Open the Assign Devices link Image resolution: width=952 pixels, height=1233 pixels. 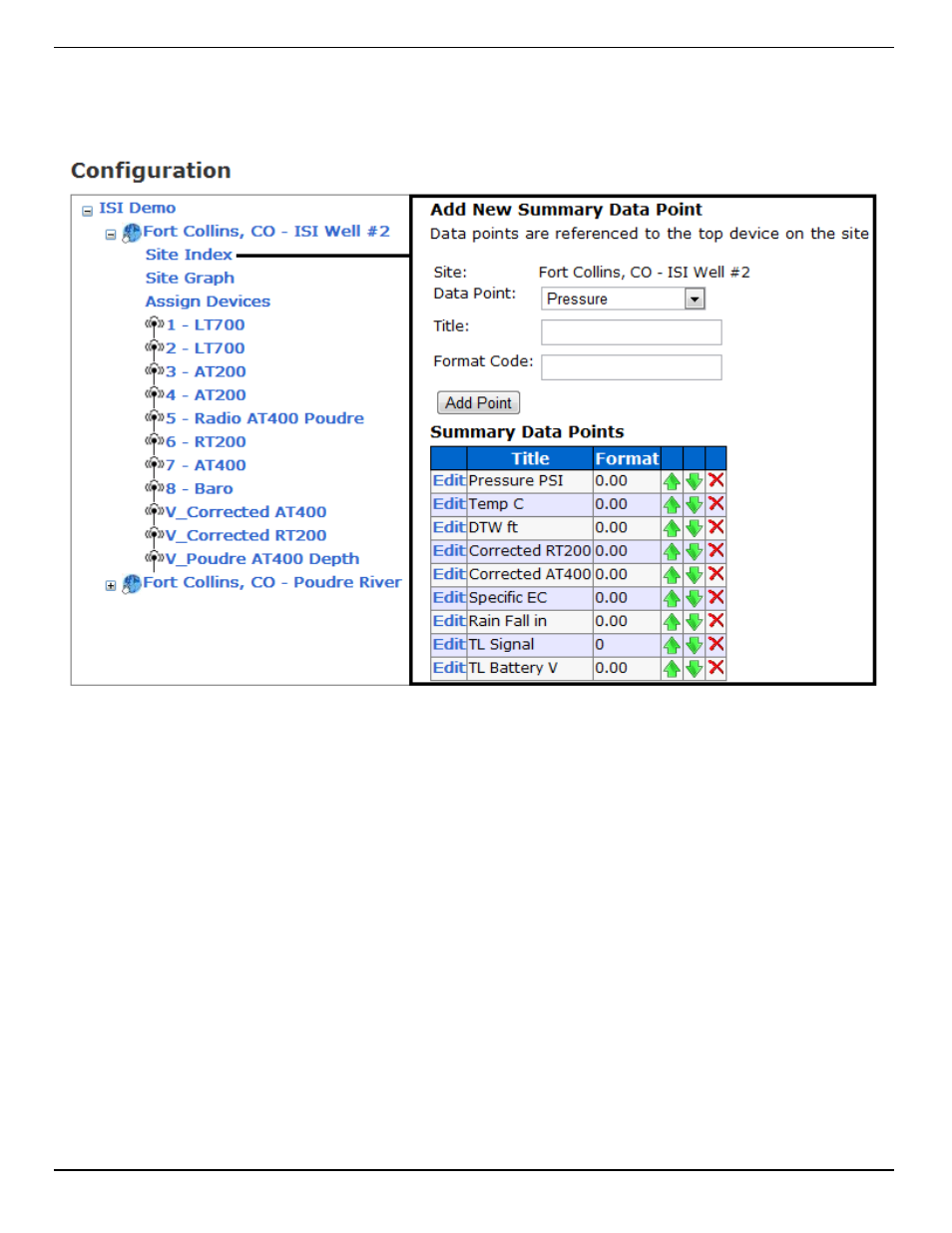pos(208,302)
